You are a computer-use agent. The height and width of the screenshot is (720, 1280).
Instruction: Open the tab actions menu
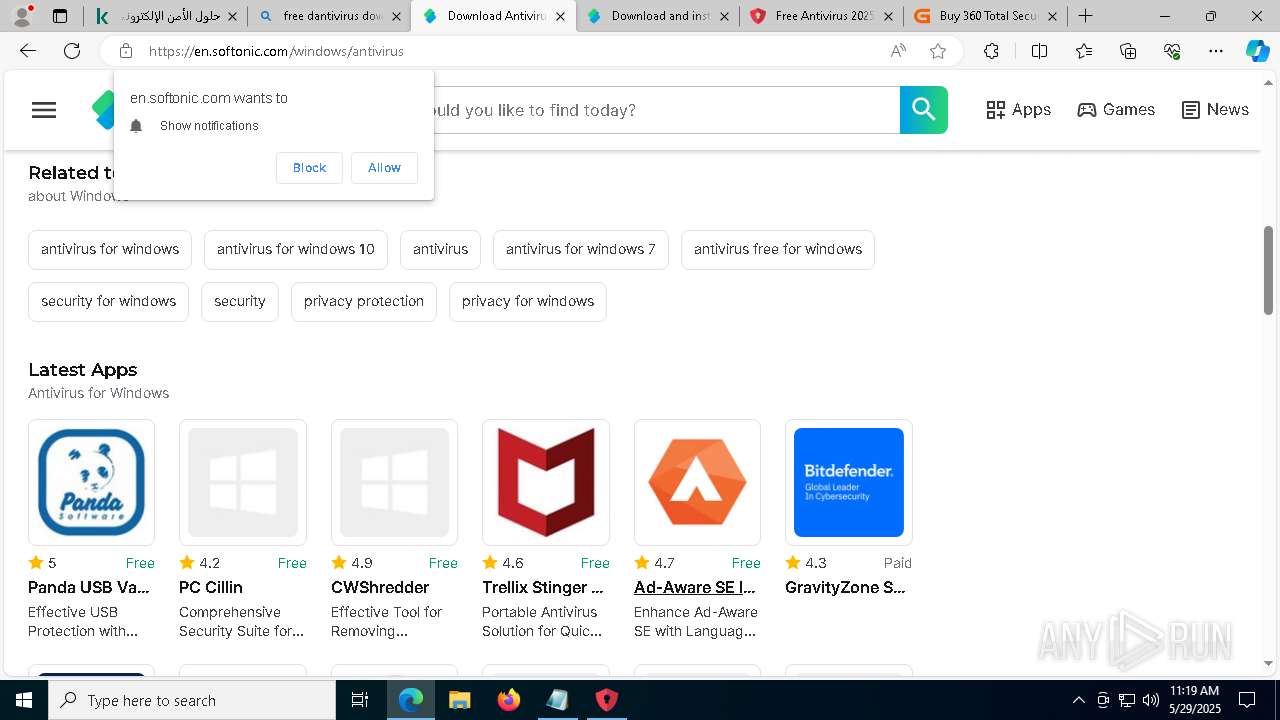60,16
